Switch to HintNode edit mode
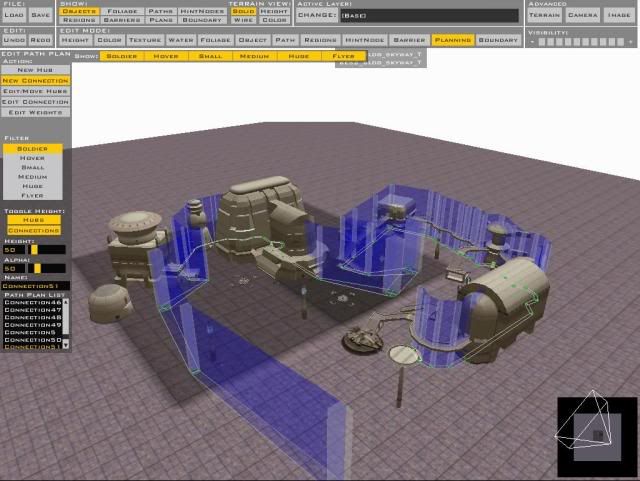Viewport: 640px width, 481px height. (364, 40)
